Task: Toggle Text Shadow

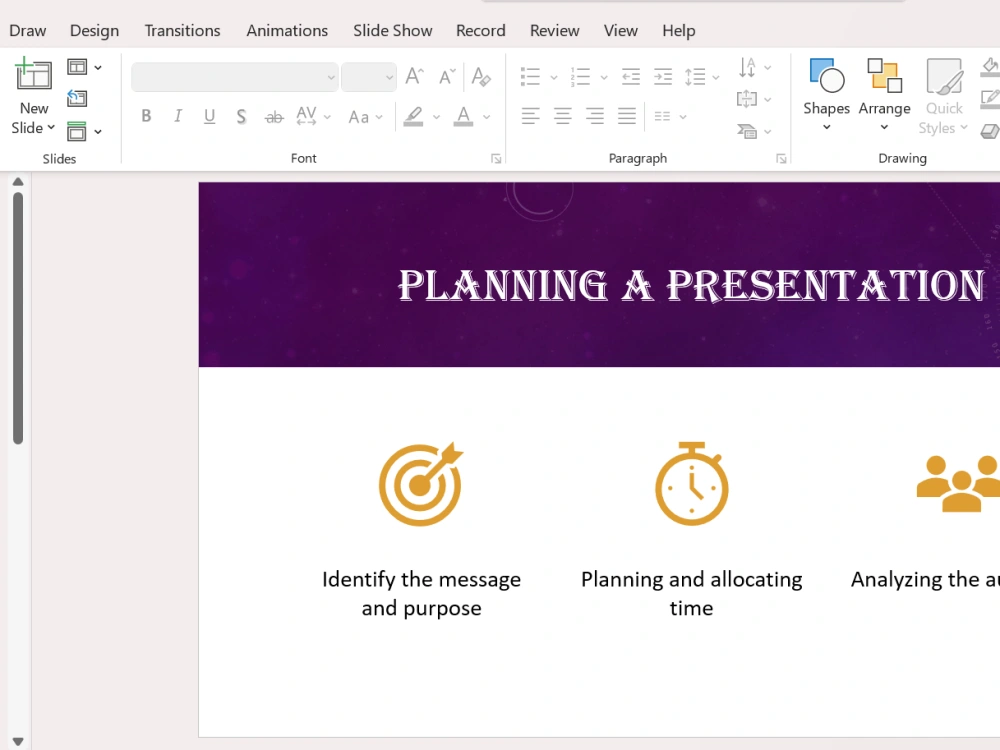Action: [x=241, y=116]
